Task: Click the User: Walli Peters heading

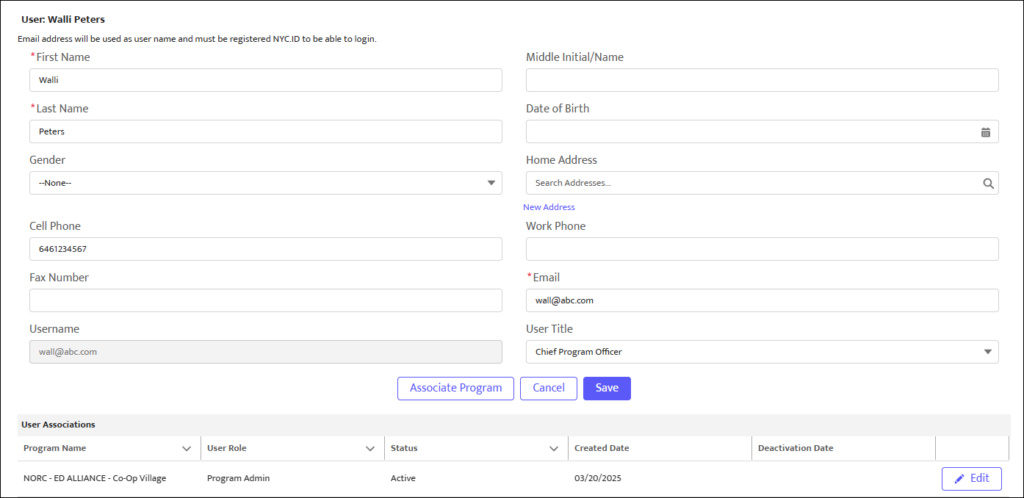Action: [63, 20]
